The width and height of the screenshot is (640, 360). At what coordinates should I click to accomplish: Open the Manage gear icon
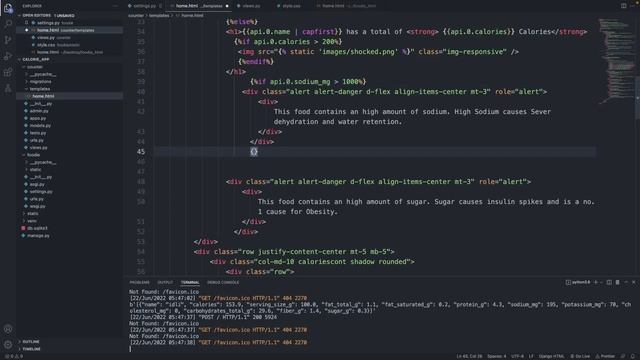tap(8, 344)
